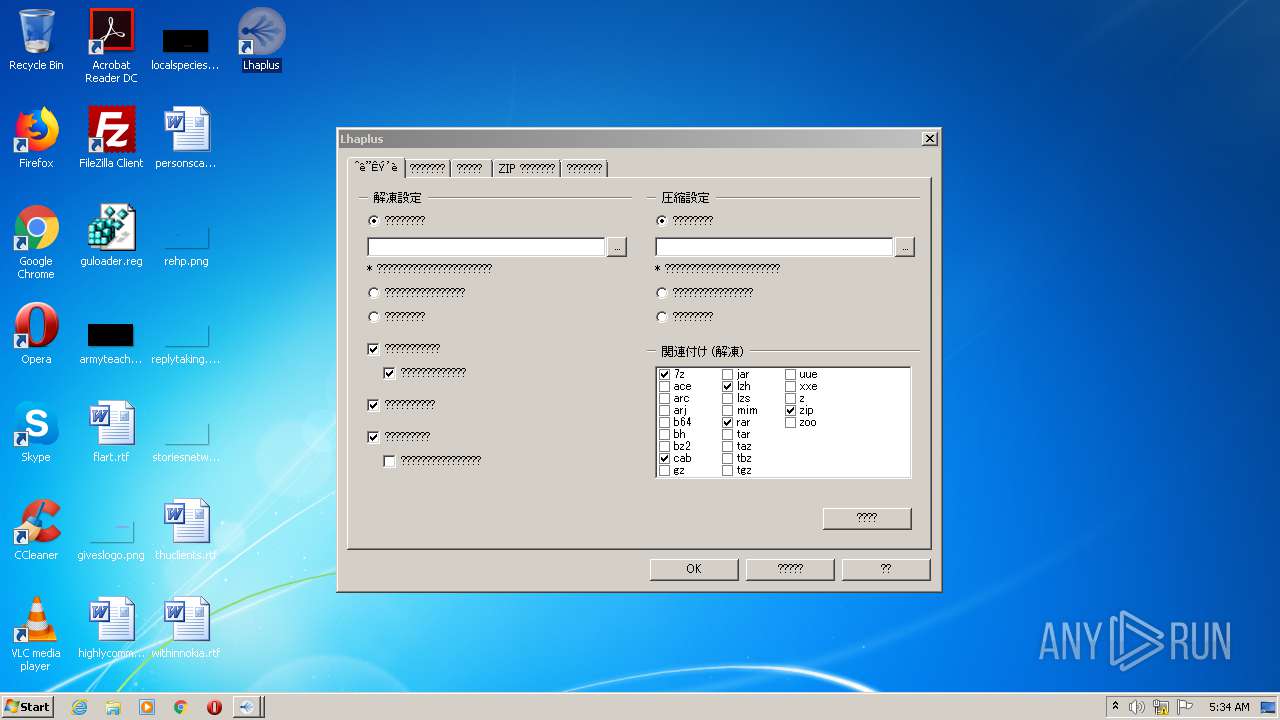The width and height of the screenshot is (1280, 720).
Task: Open VLC media player shortcut
Action: 36,635
